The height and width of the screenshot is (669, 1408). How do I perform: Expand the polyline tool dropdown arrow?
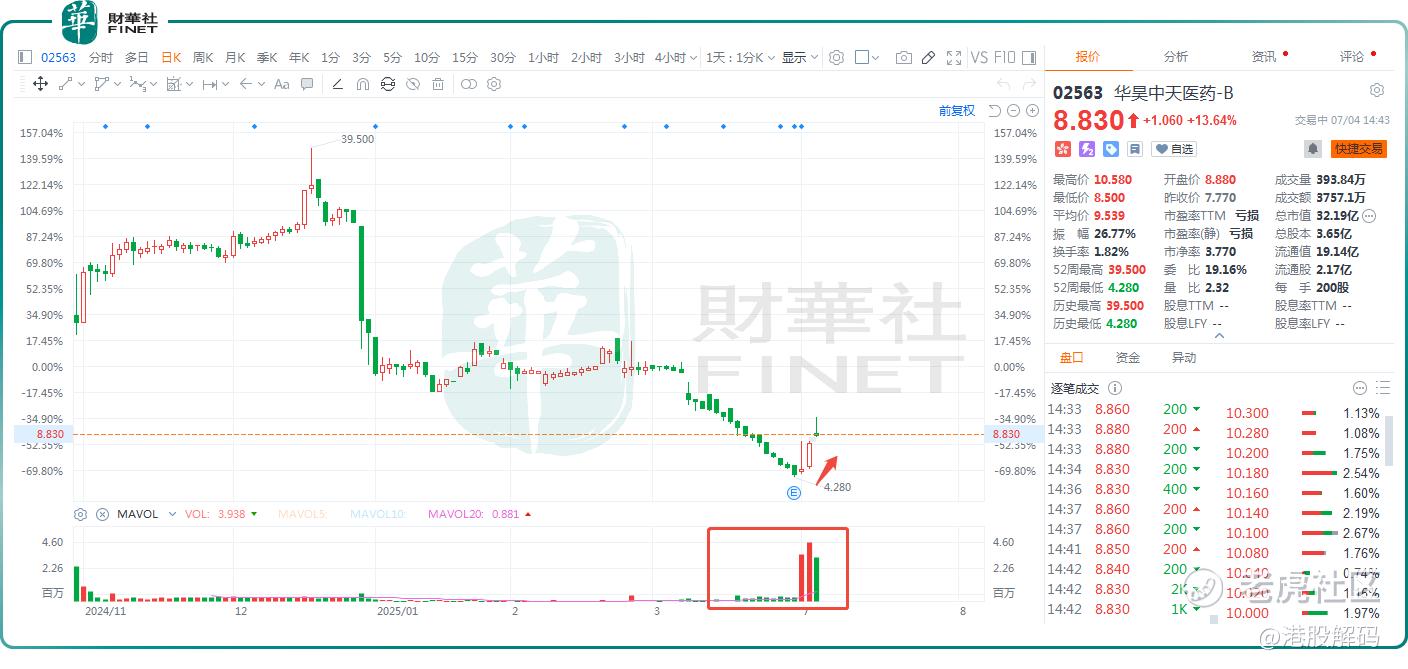(117, 85)
